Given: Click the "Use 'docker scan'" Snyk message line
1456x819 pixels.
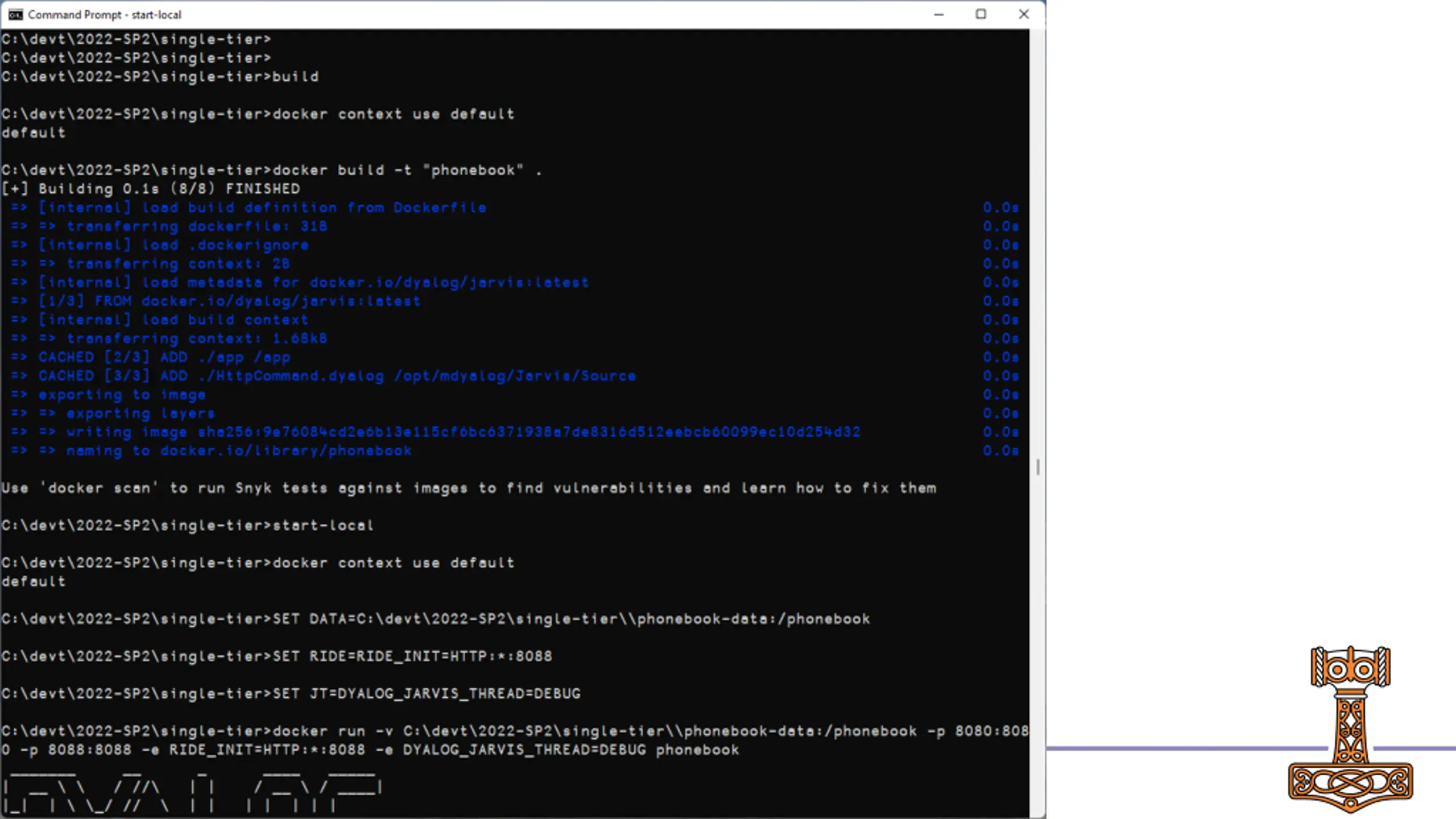Looking at the screenshot, I should coord(469,488).
